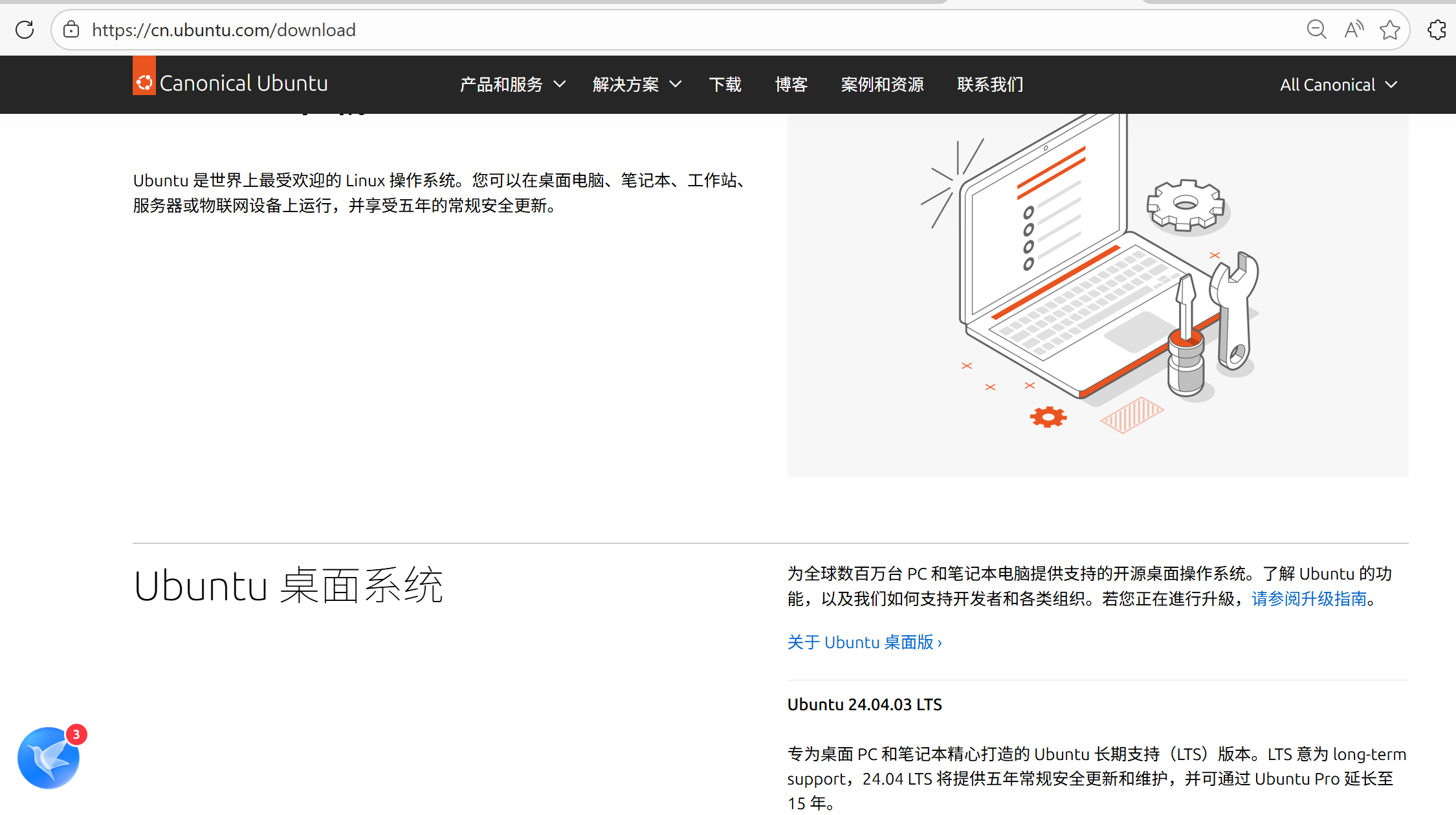Click the zoom out magnifier icon
1456x815 pixels.
click(1316, 29)
